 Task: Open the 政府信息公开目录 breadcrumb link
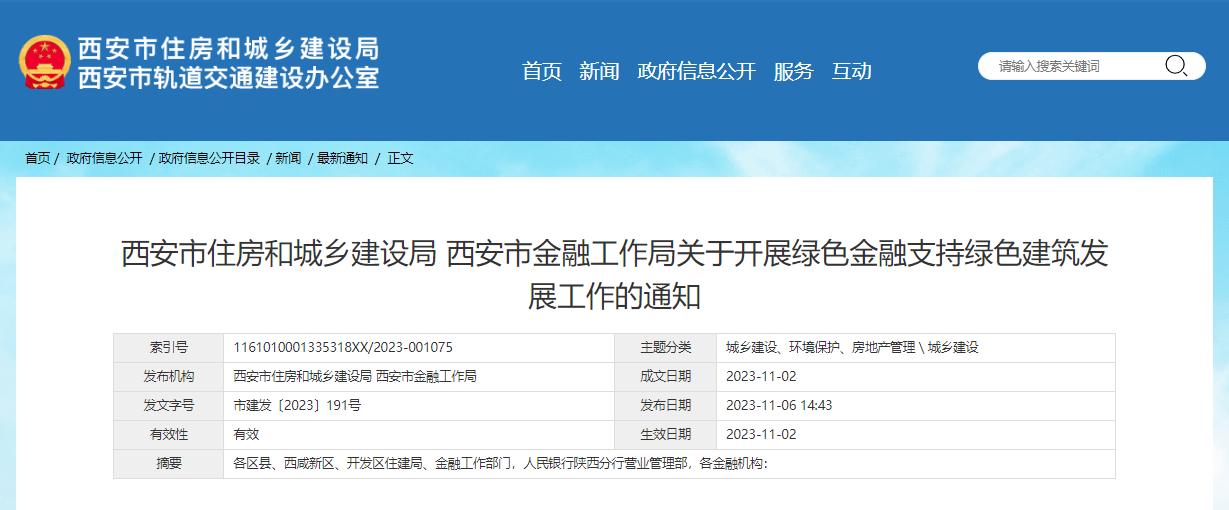point(209,158)
